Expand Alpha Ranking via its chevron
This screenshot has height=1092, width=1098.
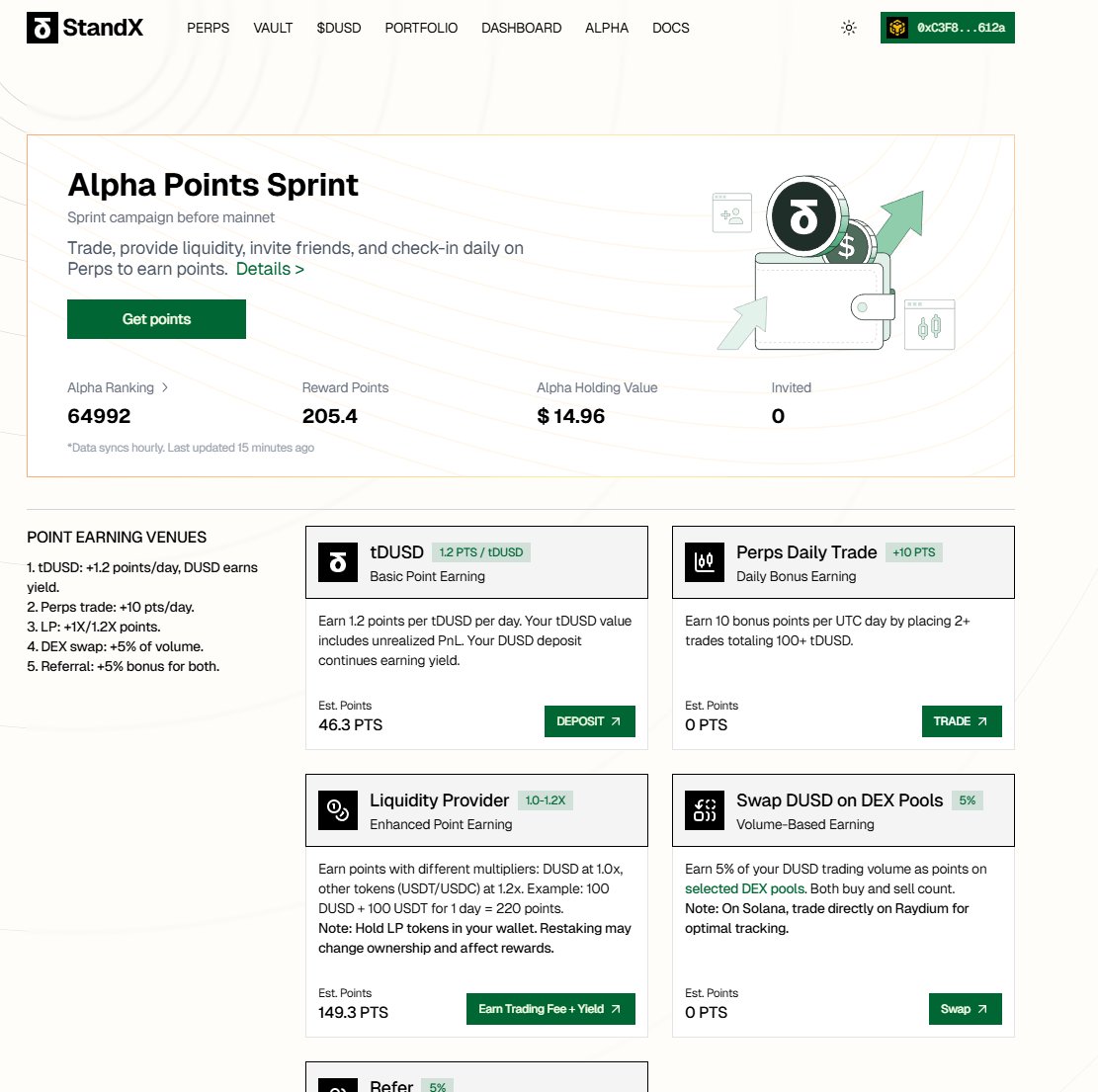coord(165,387)
